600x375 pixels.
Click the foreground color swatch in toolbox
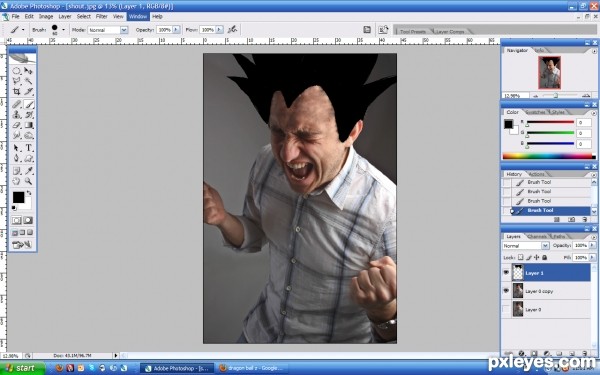click(18, 197)
